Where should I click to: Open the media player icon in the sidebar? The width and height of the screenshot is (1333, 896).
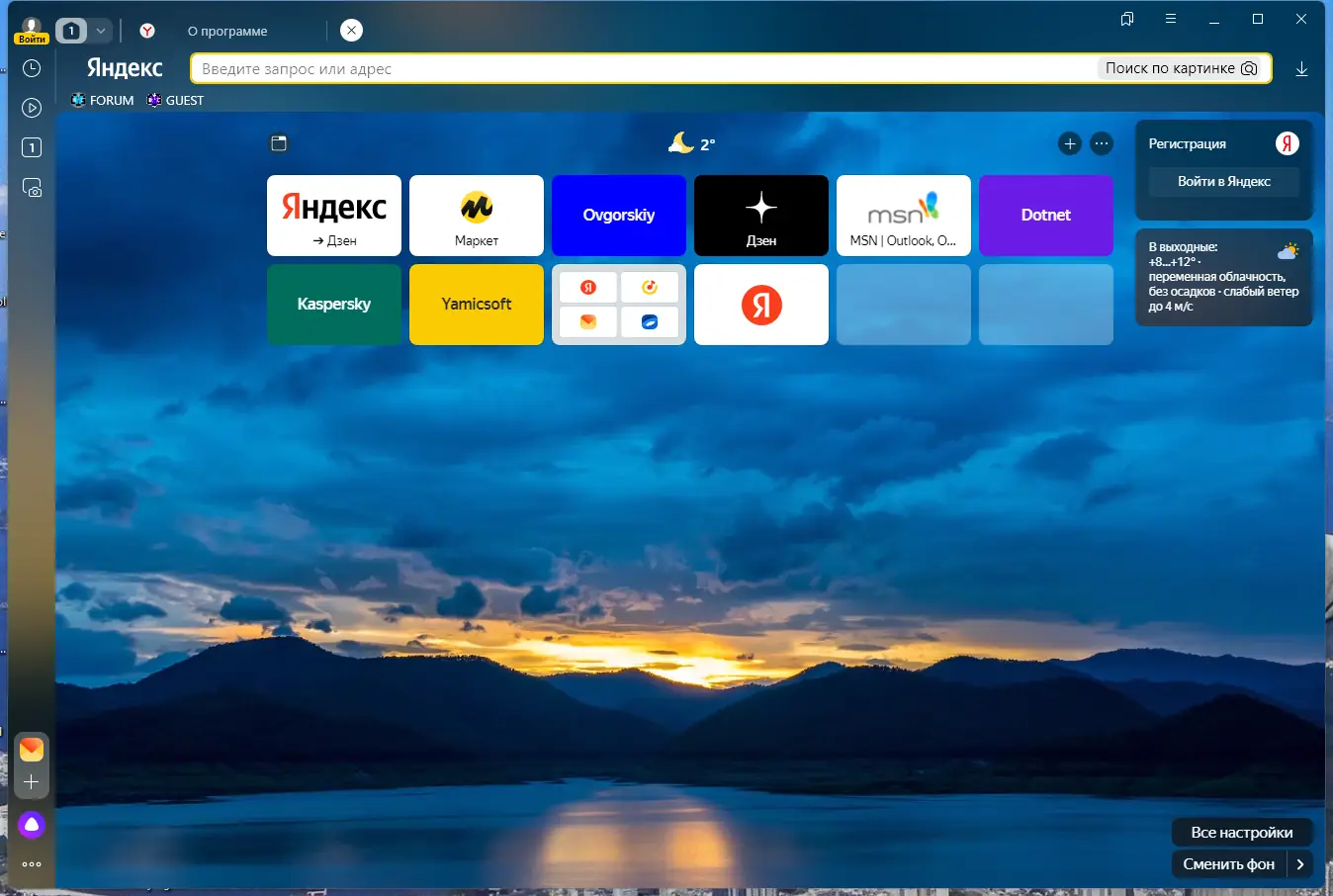coord(32,108)
